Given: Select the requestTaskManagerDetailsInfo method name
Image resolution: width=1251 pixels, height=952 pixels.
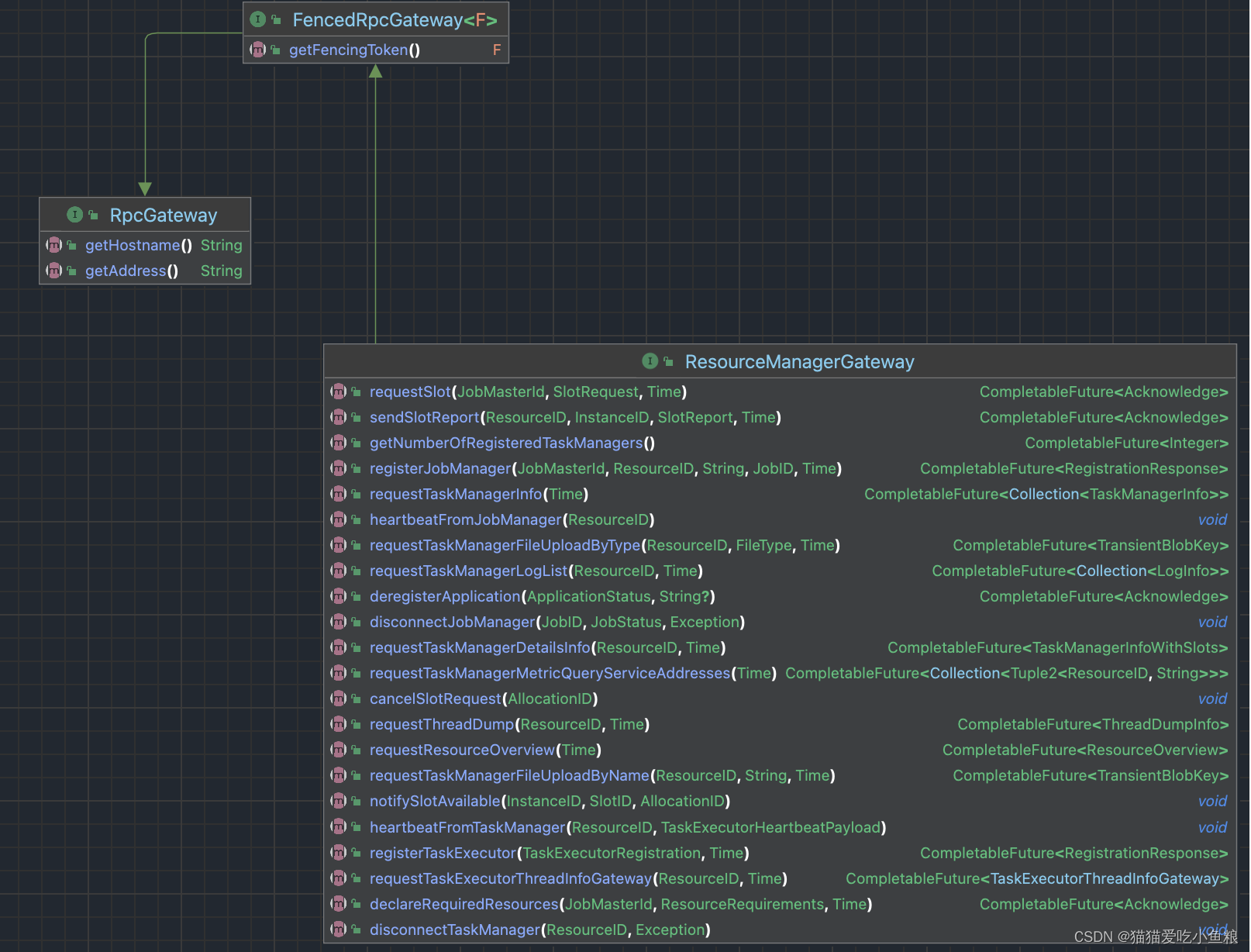Looking at the screenshot, I should (x=480, y=648).
